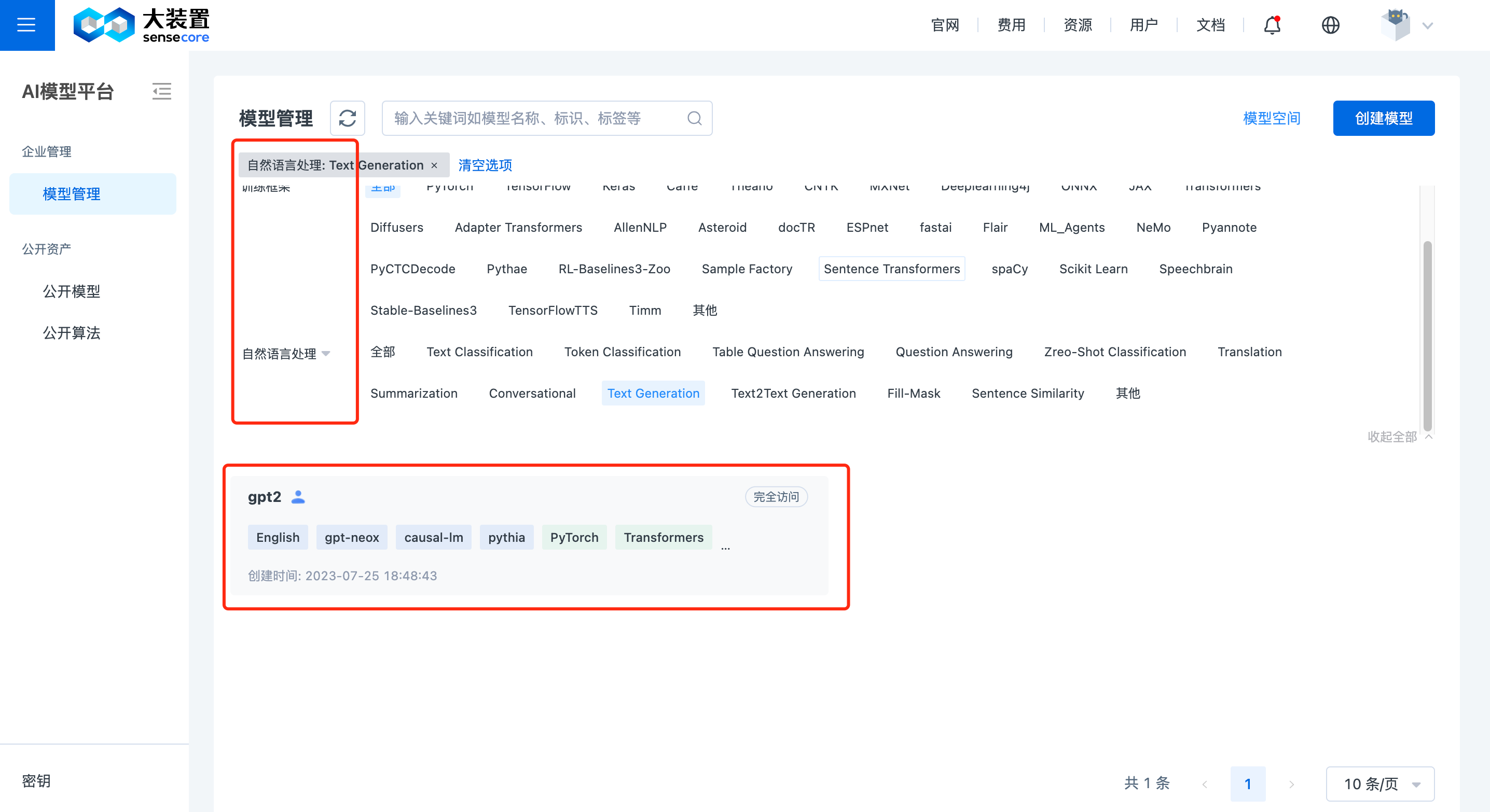Go to the next page arrow
Image resolution: width=1490 pixels, height=812 pixels.
coord(1292,784)
